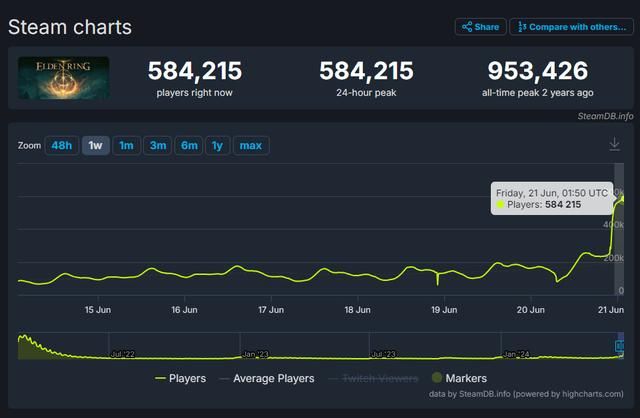The image size is (640, 418).
Task: Click Jan '24 in the navigator timeline
Action: tap(516, 354)
